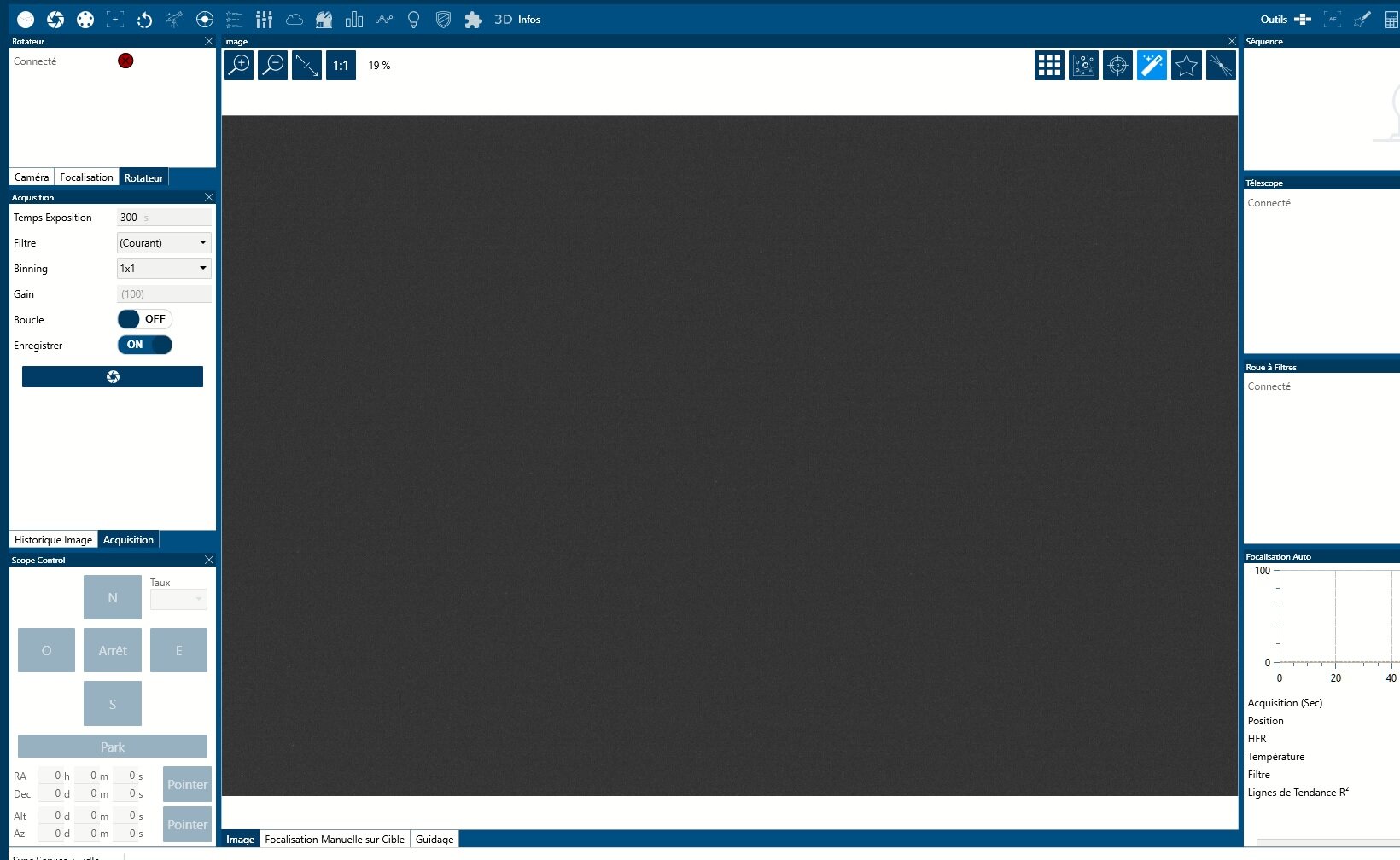Slew south with the S button
This screenshot has height=860, width=1400.
113,704
